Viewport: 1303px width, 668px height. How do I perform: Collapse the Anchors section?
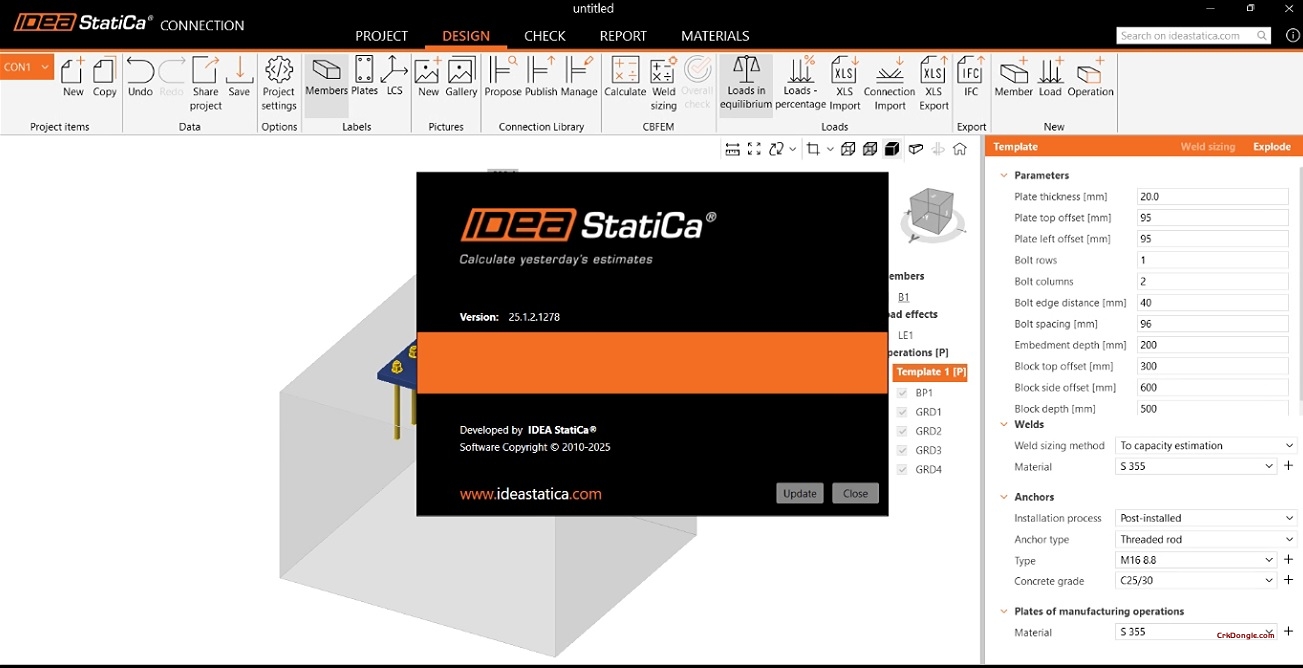coord(1004,497)
